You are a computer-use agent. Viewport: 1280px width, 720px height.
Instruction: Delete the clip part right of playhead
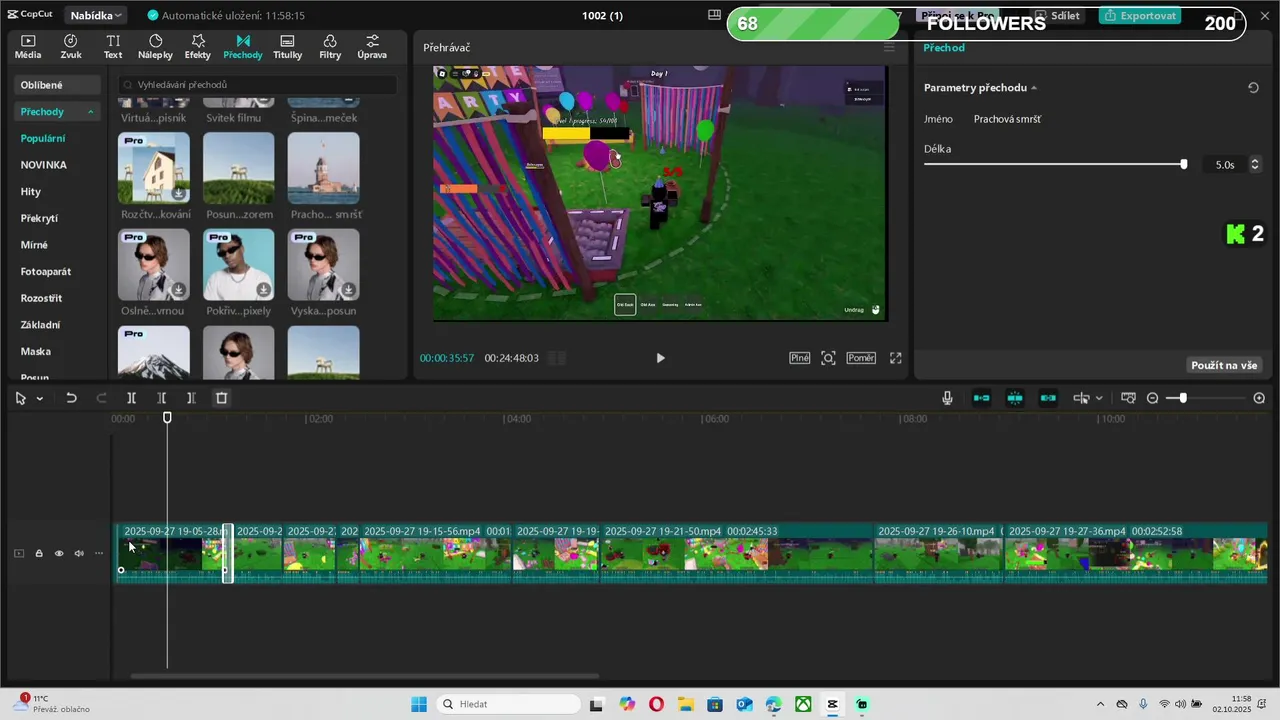(191, 398)
